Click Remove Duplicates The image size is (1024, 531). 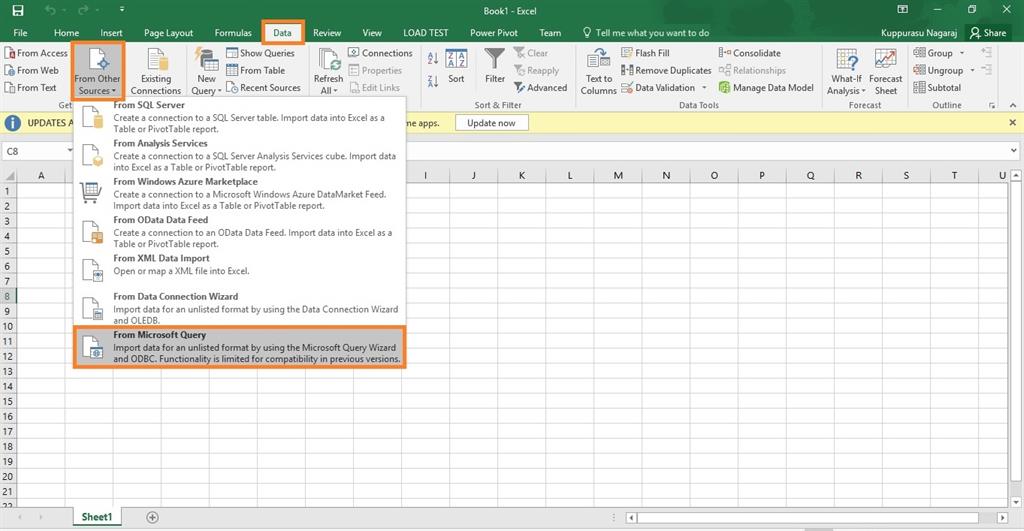(666, 70)
